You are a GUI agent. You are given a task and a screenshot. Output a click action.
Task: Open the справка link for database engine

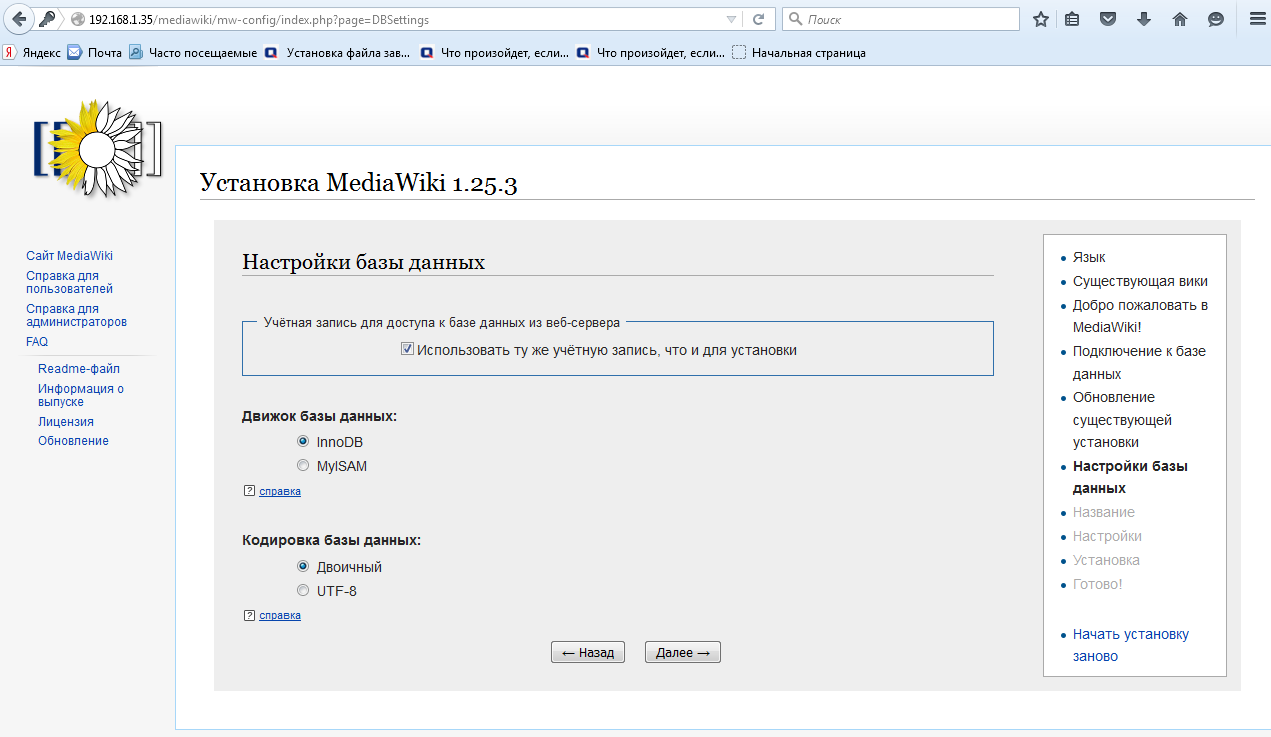click(280, 491)
